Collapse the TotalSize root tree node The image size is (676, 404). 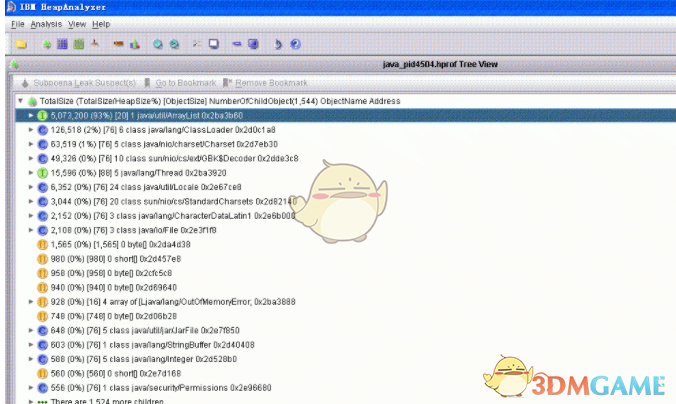pyautogui.click(x=20, y=101)
